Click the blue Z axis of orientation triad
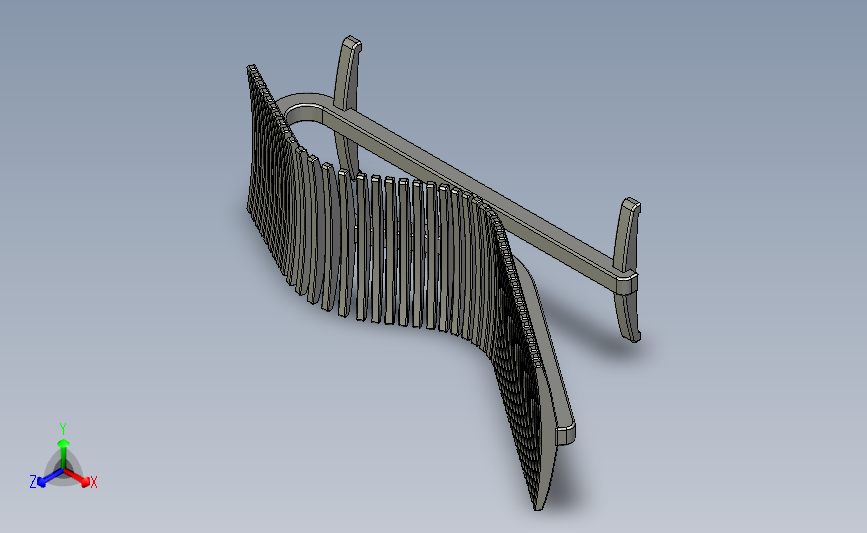 pyautogui.click(x=47, y=478)
